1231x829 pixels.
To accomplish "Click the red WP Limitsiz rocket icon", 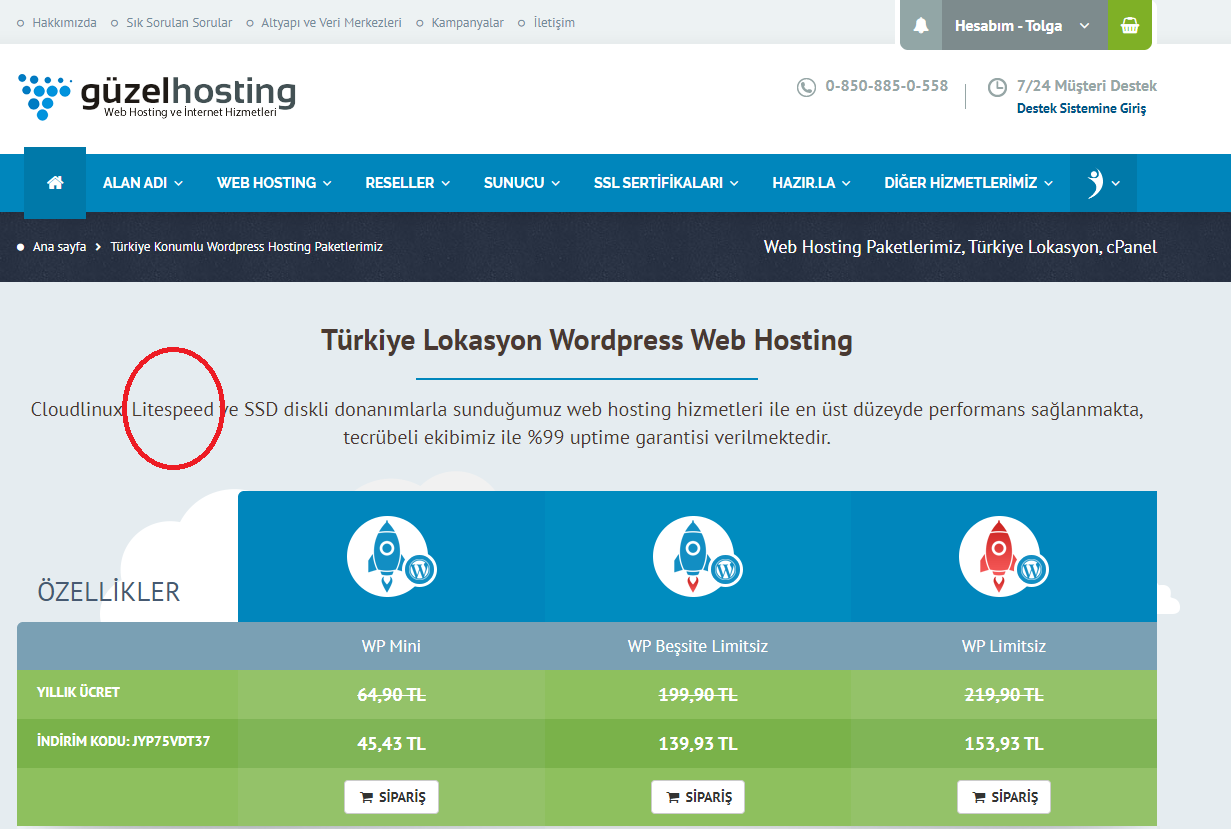I will pos(1003,557).
